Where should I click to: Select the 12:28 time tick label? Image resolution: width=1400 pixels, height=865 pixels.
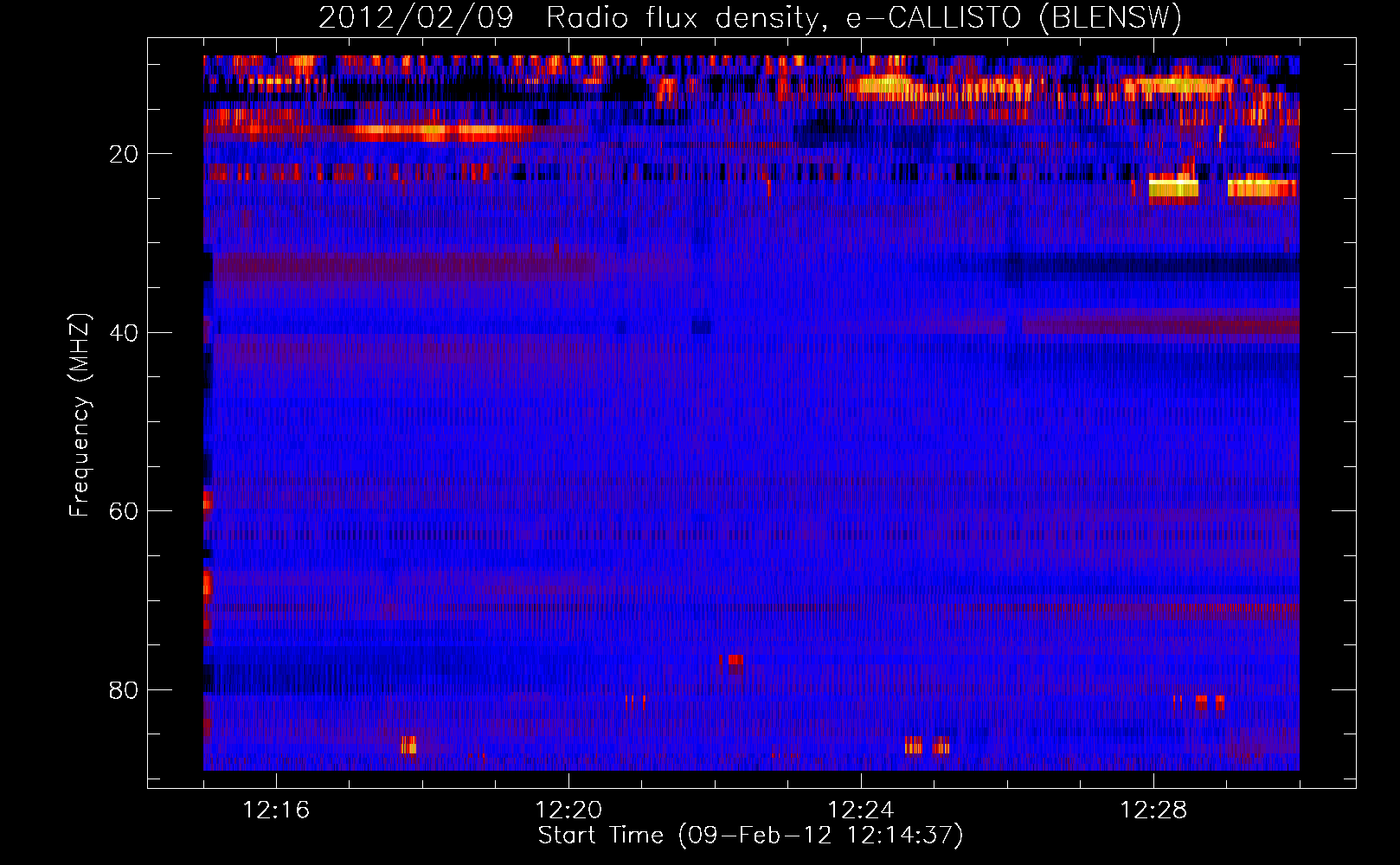pos(1153,811)
